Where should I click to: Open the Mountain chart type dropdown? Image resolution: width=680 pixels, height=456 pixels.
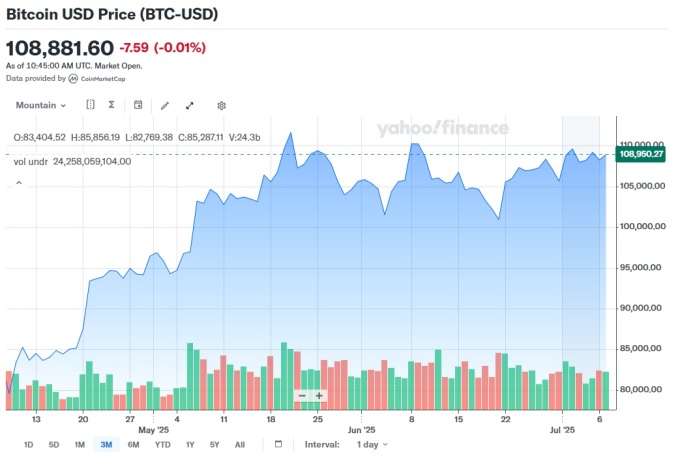[41, 105]
